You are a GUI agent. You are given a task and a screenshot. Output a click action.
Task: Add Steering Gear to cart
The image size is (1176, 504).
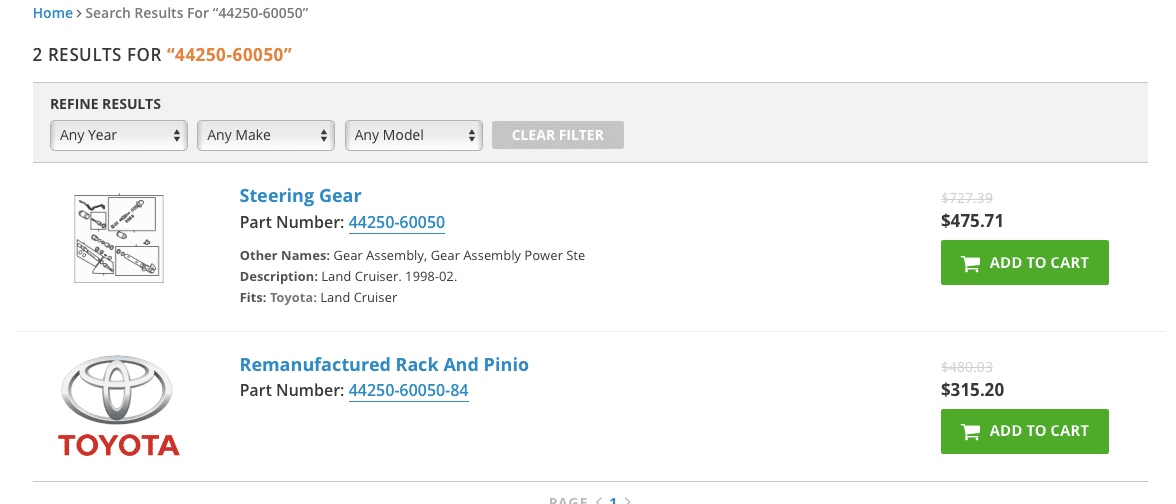(1024, 262)
